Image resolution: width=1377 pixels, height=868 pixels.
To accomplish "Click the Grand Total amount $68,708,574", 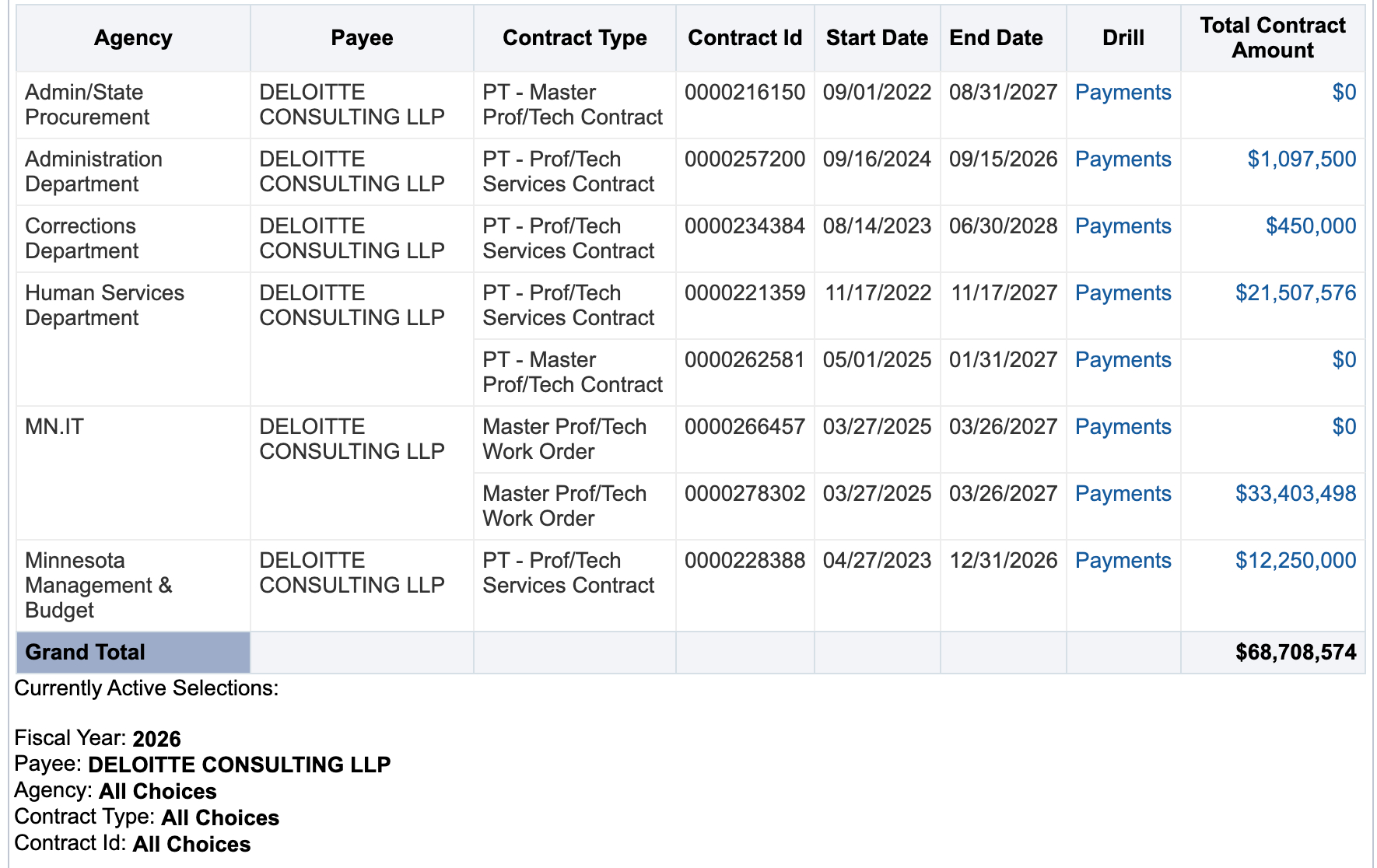I will (x=1295, y=652).
